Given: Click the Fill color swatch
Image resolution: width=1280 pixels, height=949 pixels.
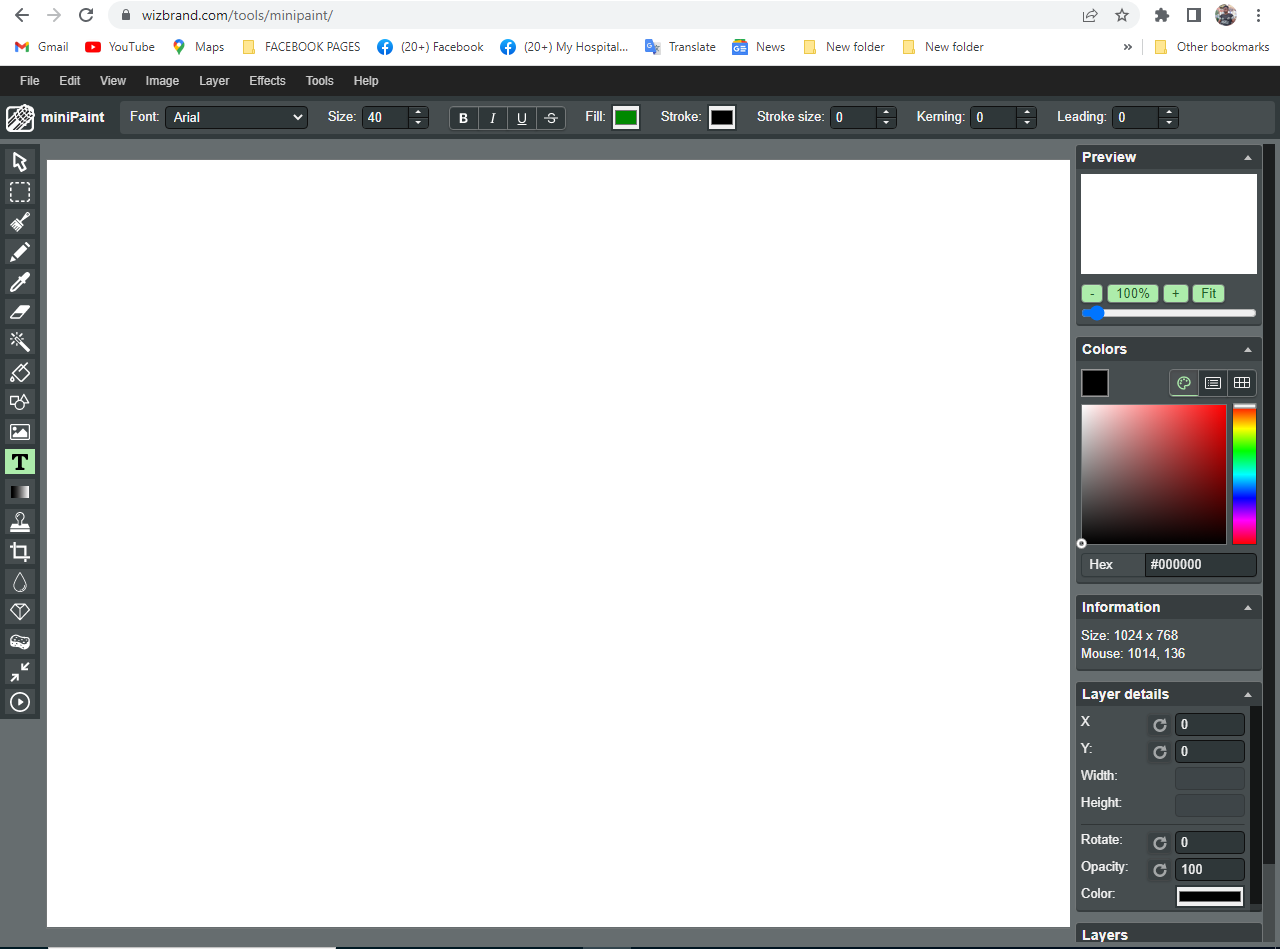Looking at the screenshot, I should [625, 117].
